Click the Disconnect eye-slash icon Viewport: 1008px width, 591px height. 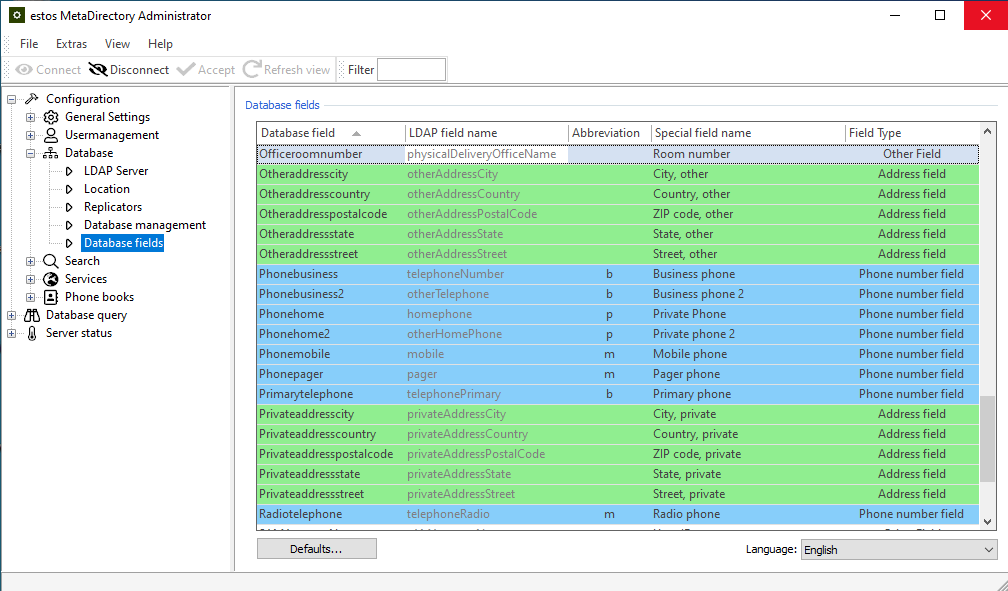98,70
